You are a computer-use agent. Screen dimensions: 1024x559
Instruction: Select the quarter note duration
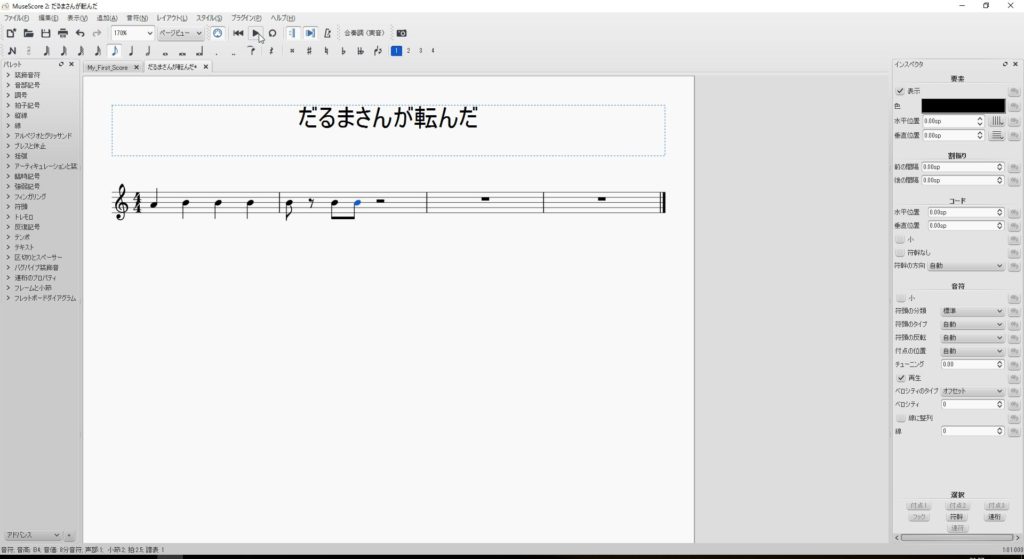pyautogui.click(x=131, y=51)
